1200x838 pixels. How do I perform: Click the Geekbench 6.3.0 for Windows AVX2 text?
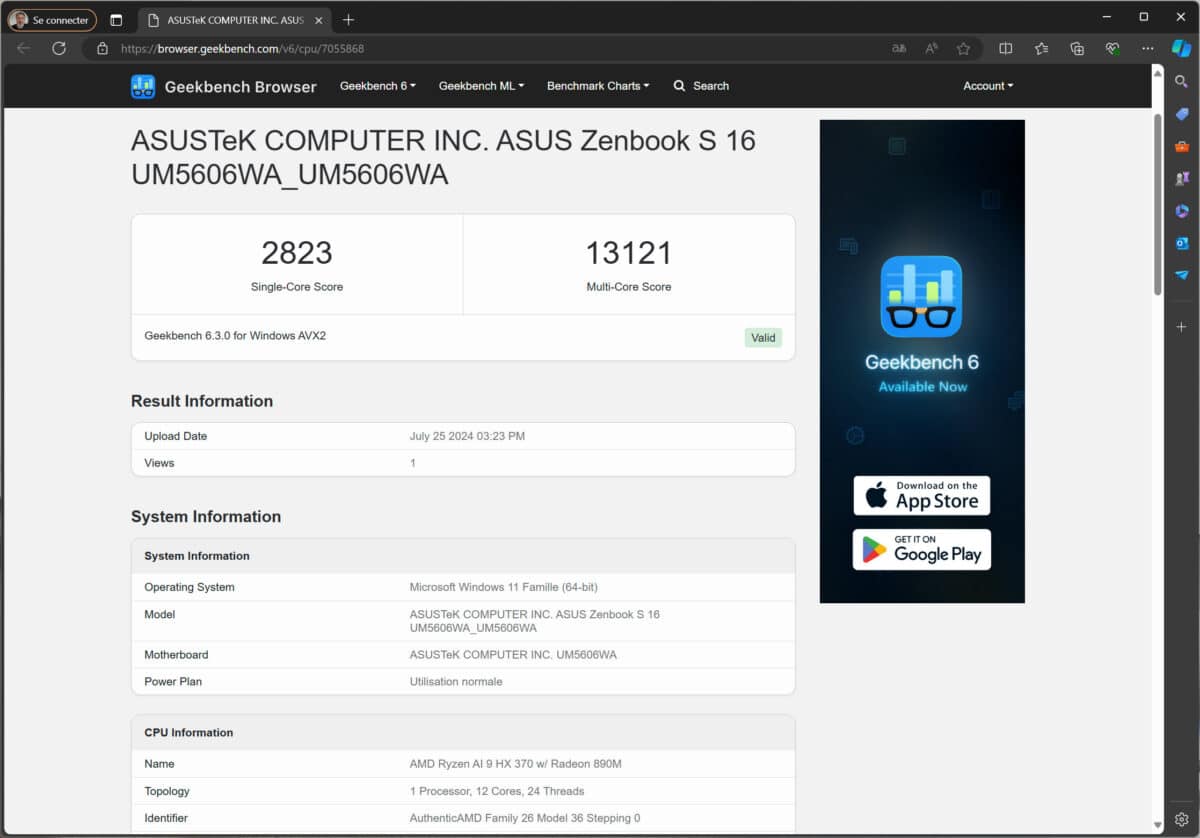point(235,336)
